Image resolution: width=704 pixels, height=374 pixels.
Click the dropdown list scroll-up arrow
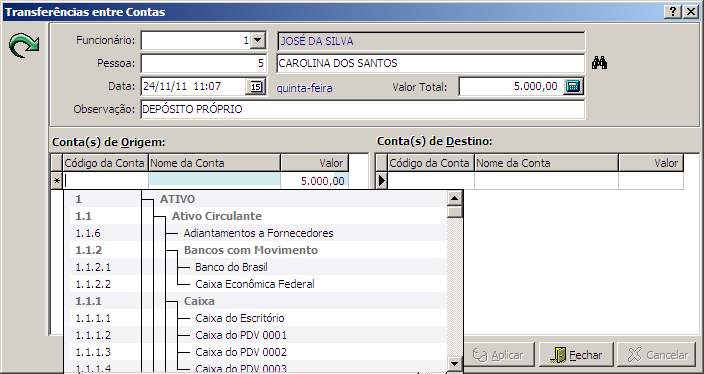455,198
